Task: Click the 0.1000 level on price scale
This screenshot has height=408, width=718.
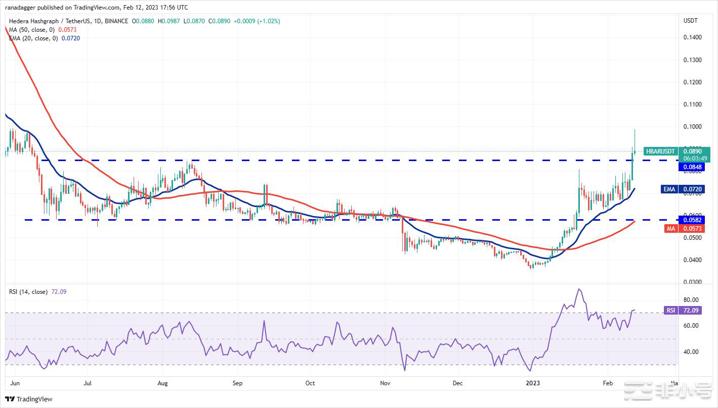Action: point(689,127)
